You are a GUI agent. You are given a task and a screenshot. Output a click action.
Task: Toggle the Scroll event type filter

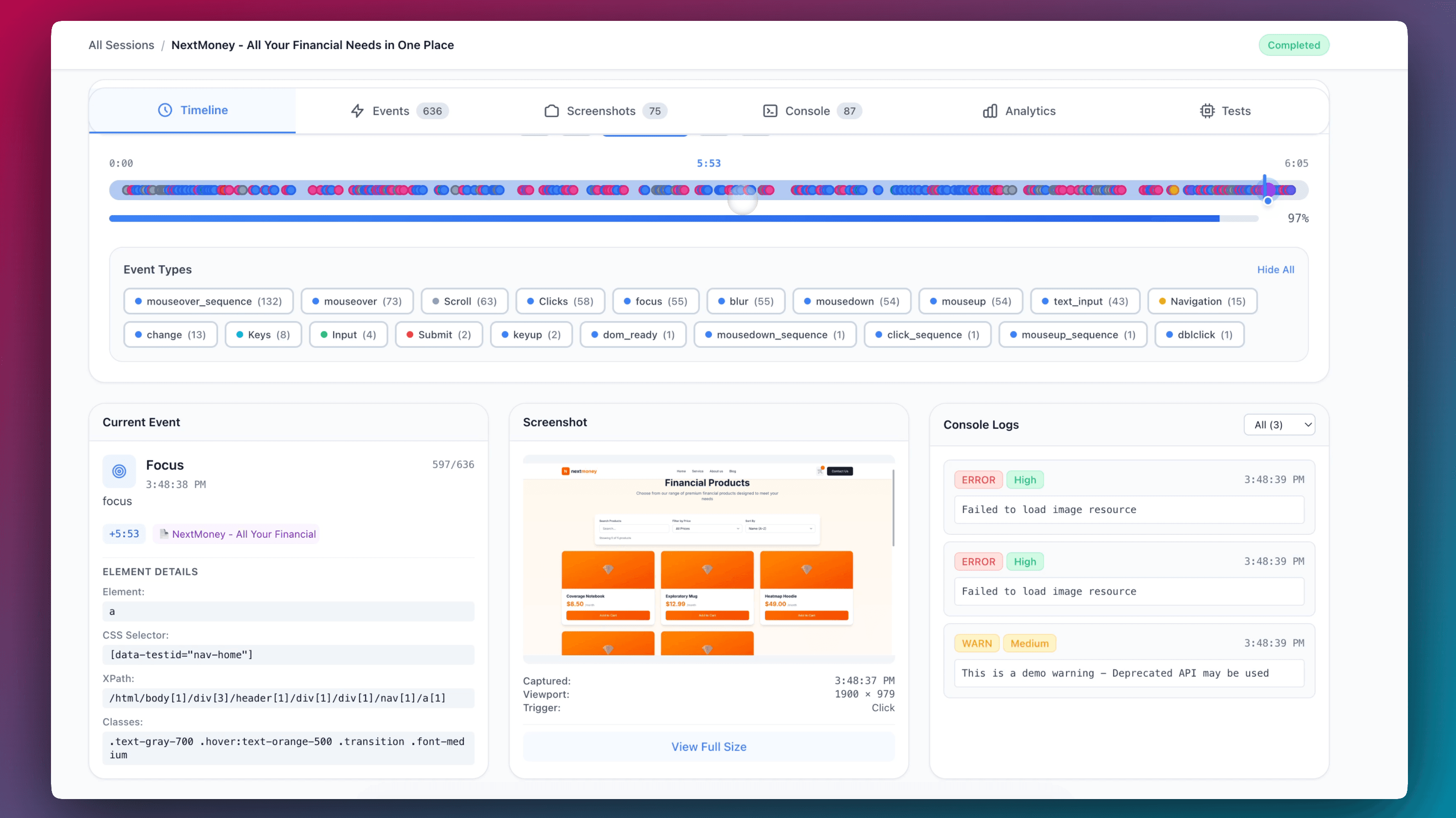464,301
